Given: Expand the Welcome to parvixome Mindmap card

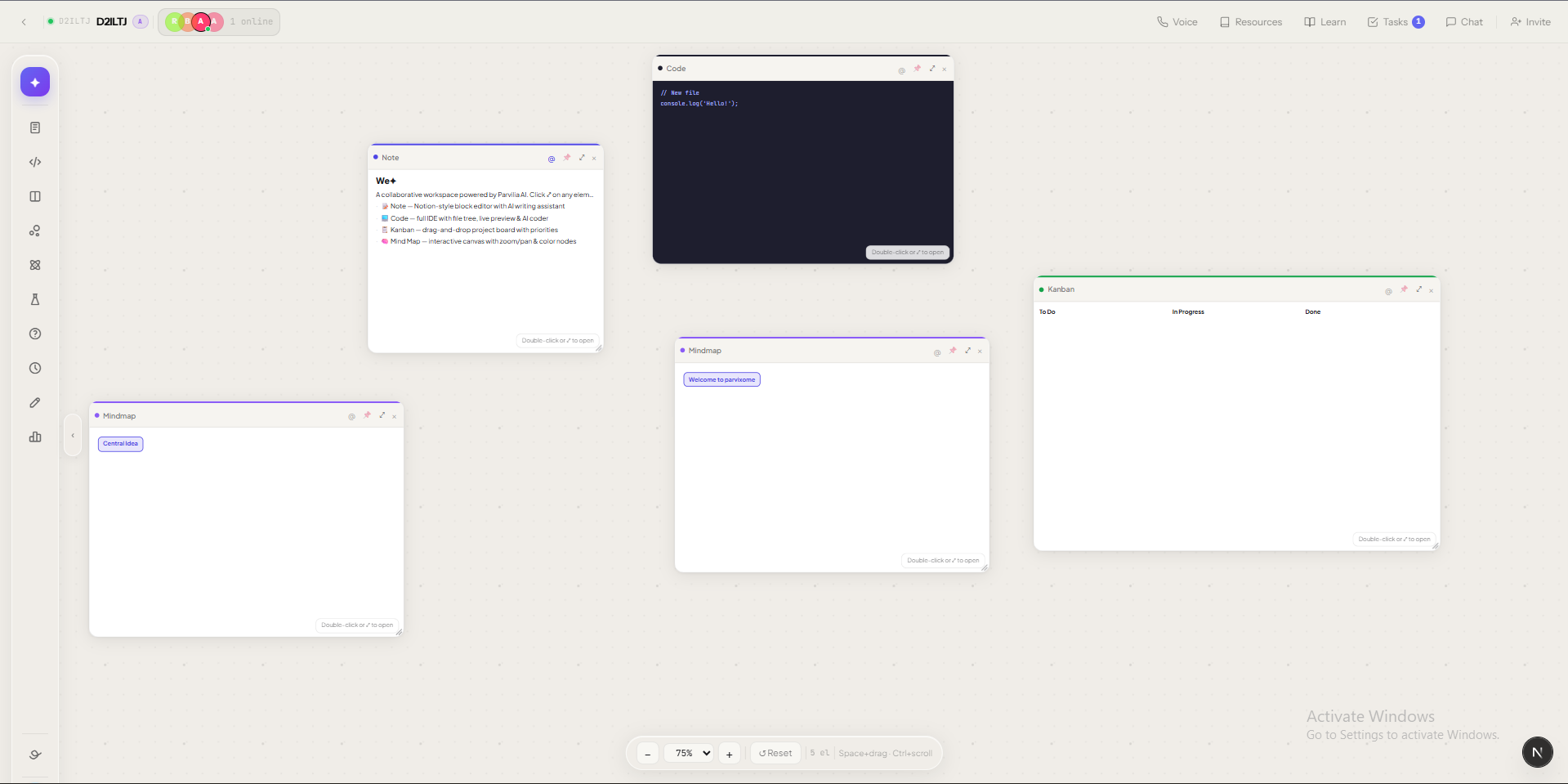Looking at the screenshot, I should tap(967, 351).
